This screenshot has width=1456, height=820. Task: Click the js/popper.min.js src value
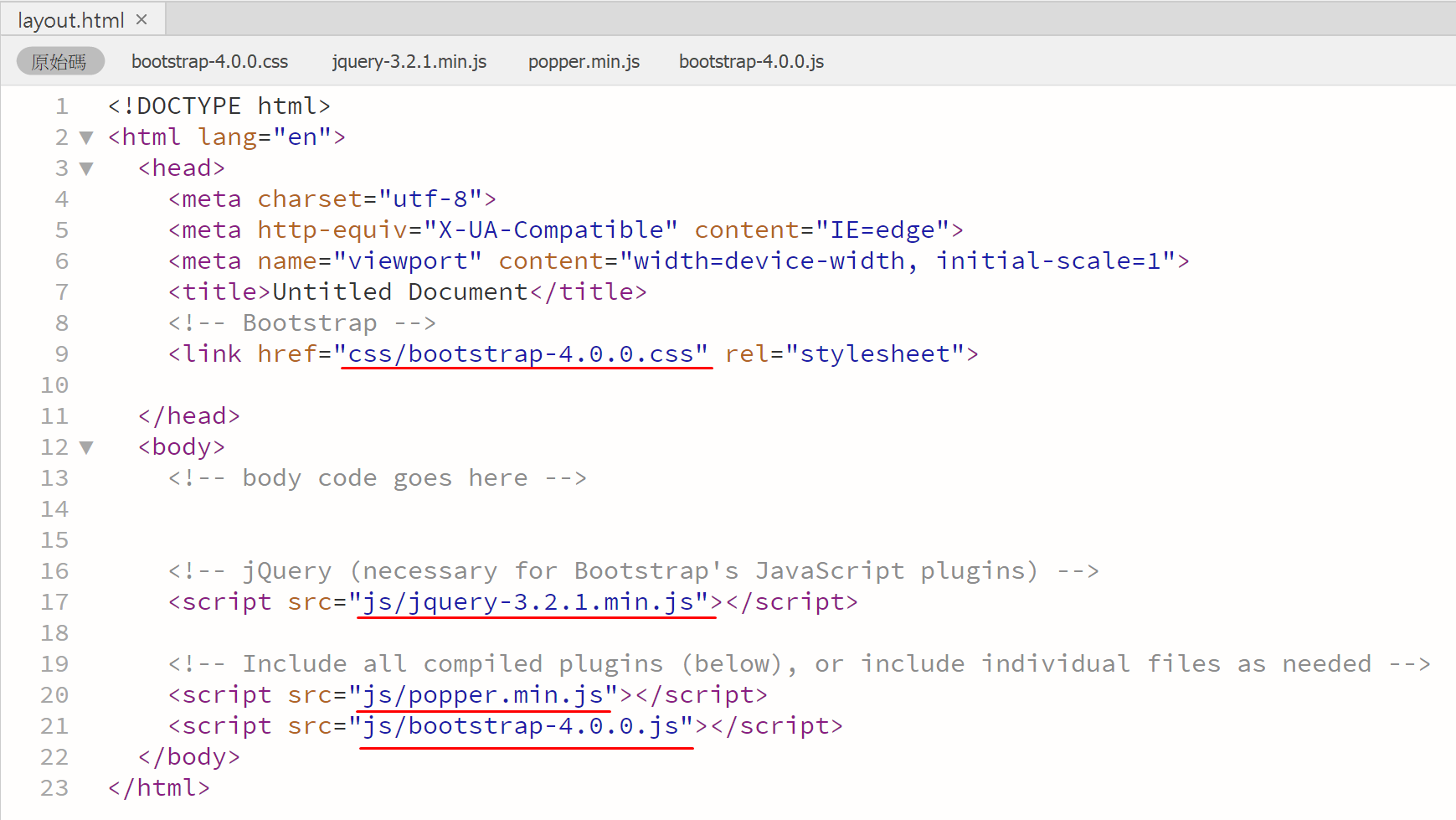tap(483, 695)
